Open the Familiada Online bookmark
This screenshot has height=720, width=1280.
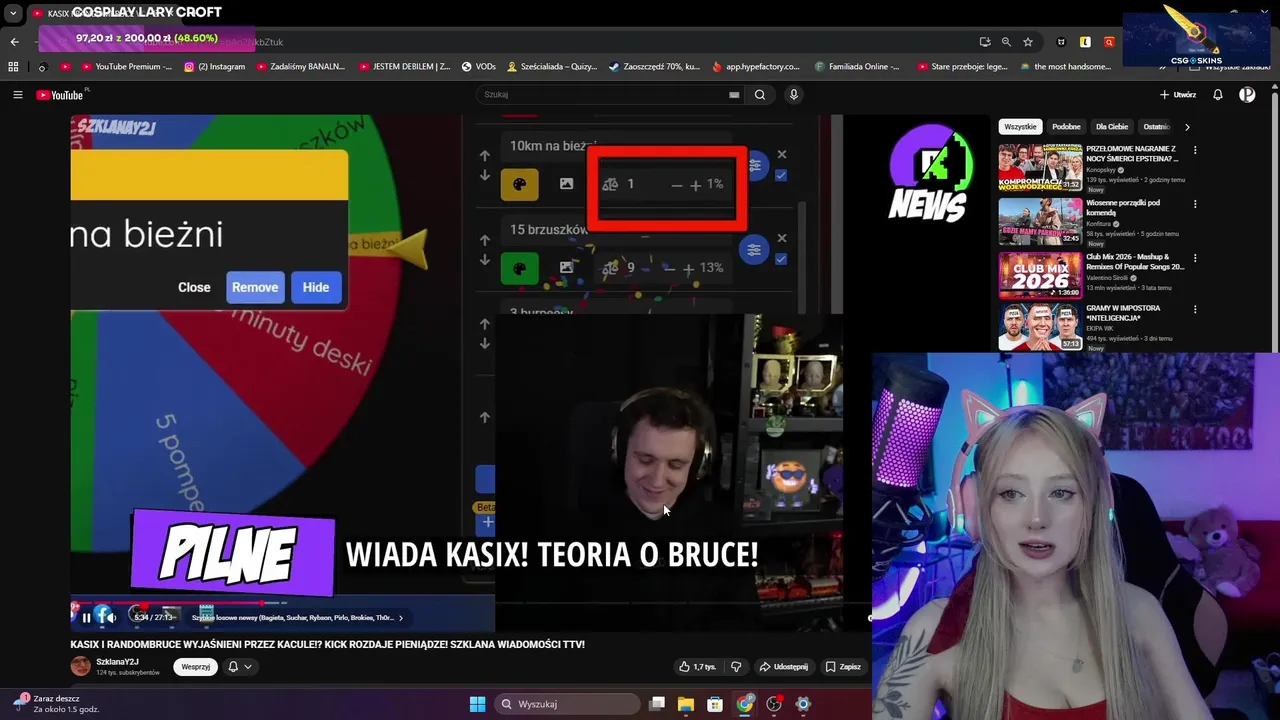pos(857,67)
